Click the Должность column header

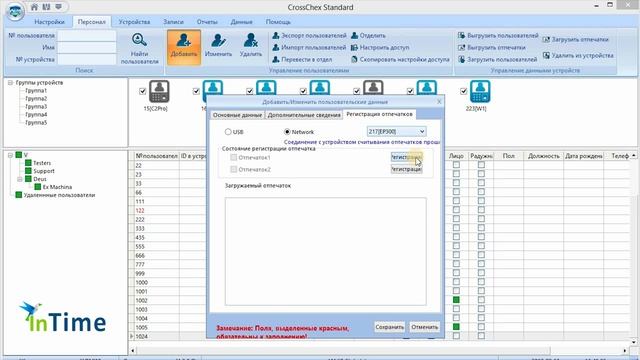543,156
